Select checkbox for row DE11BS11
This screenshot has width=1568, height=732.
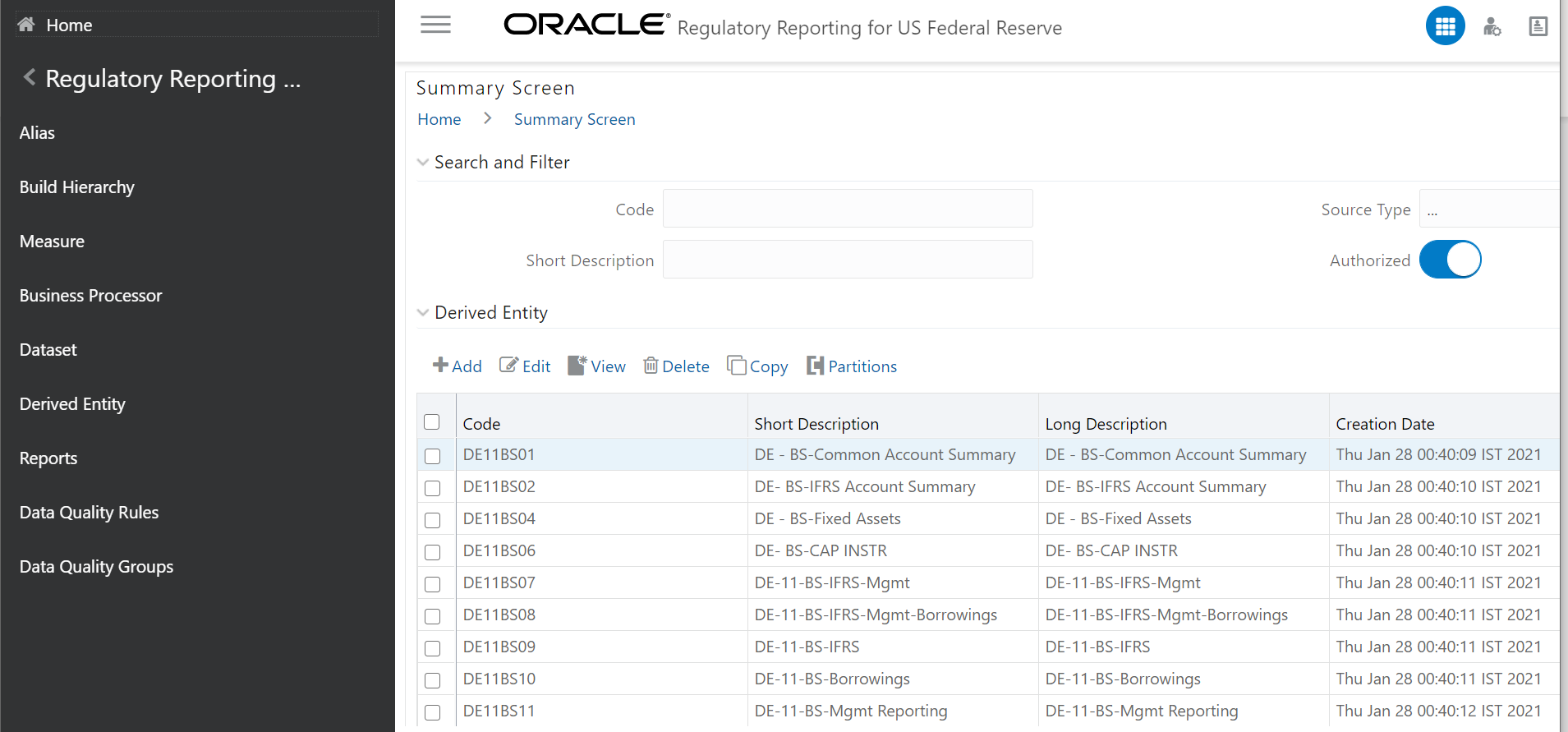point(433,712)
